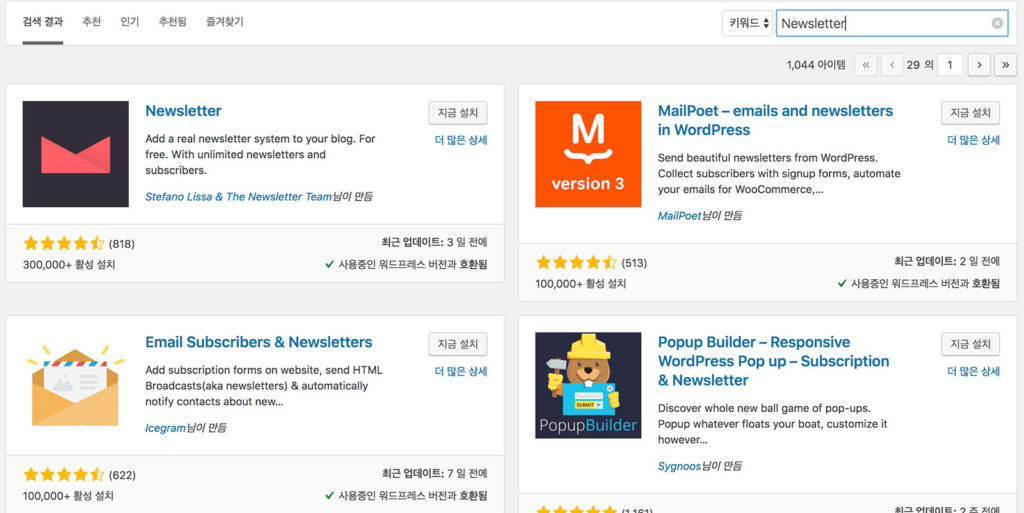1024x513 pixels.
Task: Install MailPoet using 지금 설치 button
Action: click(x=970, y=113)
